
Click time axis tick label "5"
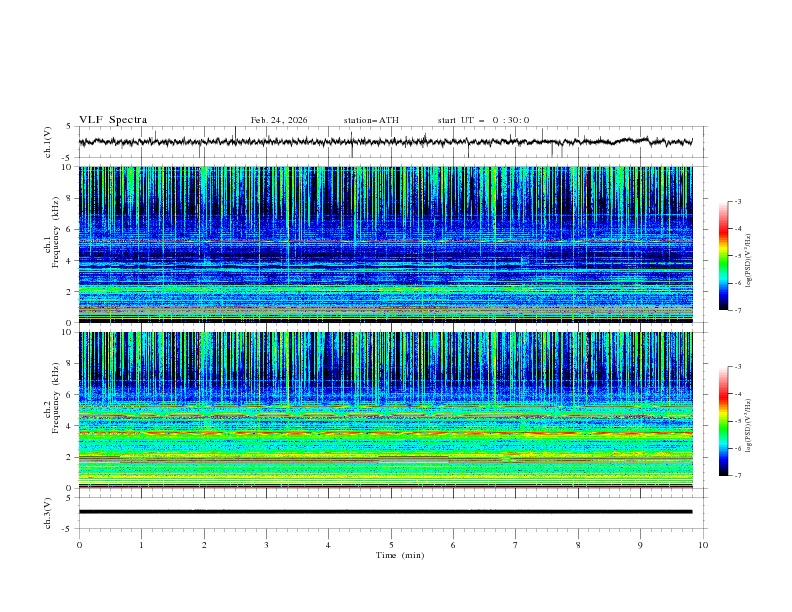[391, 545]
